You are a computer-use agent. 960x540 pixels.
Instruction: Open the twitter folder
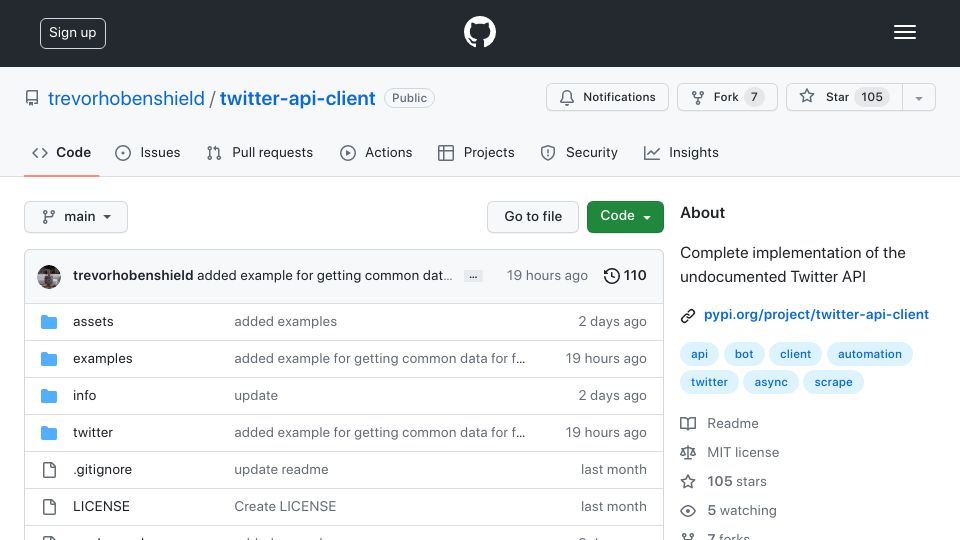pyautogui.click(x=93, y=433)
